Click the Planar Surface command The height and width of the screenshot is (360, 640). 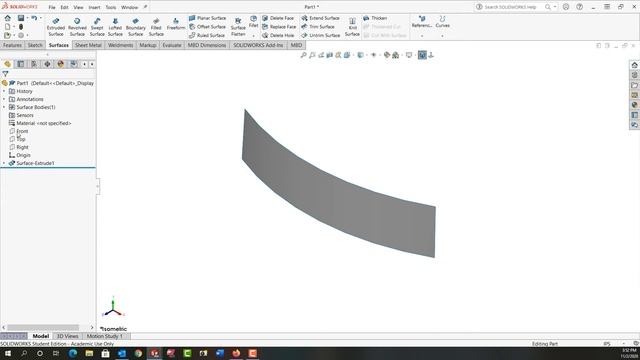(x=207, y=18)
